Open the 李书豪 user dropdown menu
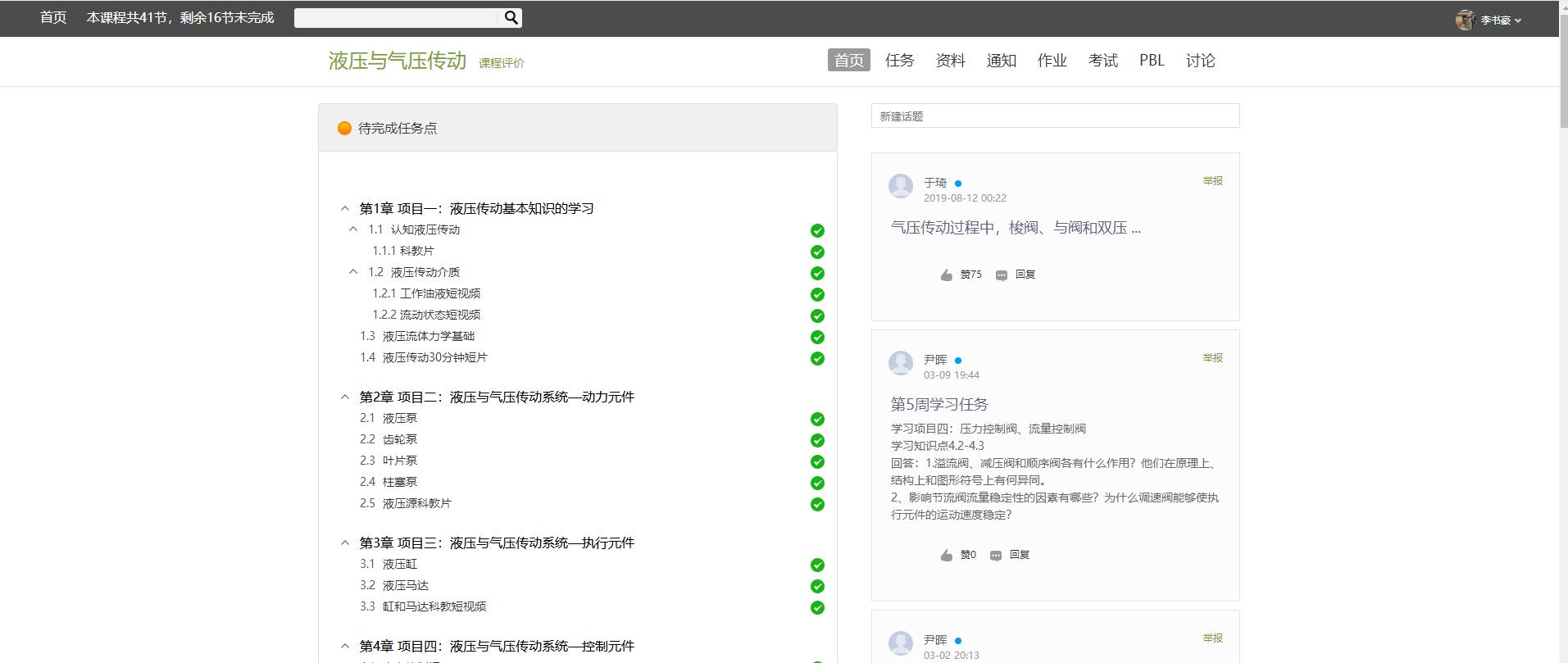Viewport: 1568px width, 663px height. 1501,20
